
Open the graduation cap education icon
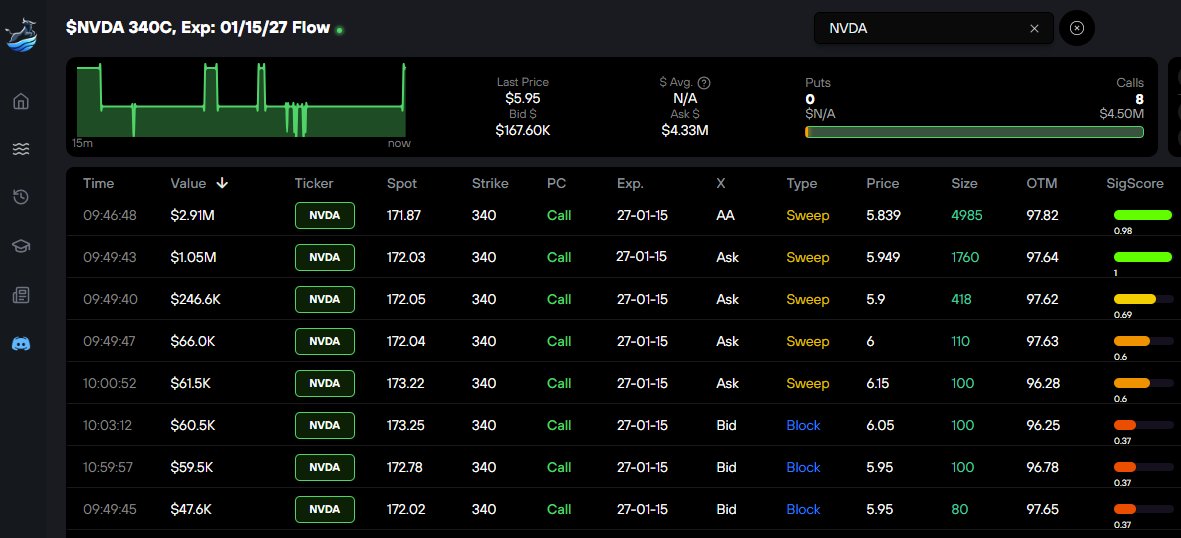(x=21, y=246)
